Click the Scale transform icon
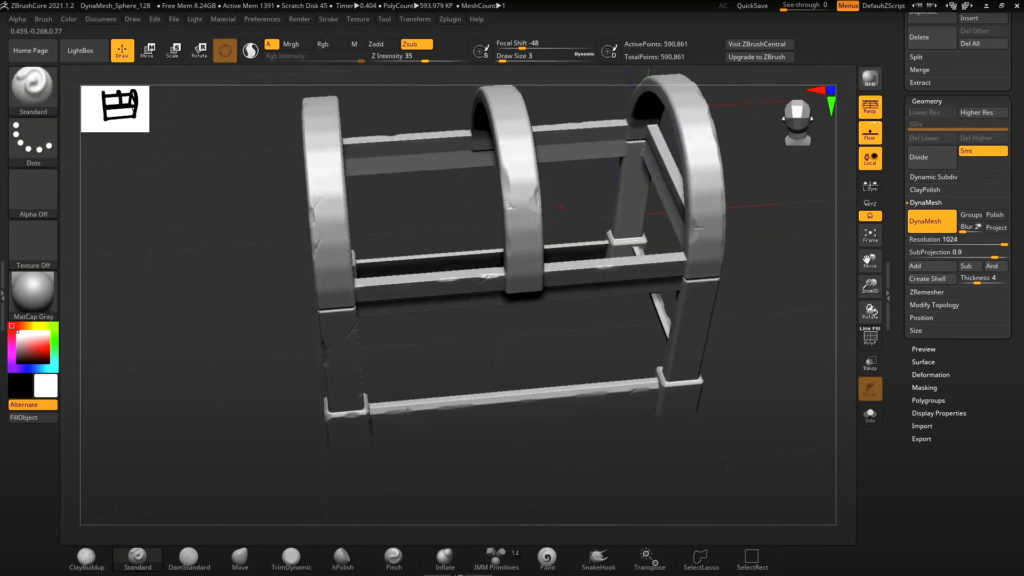 [174, 50]
